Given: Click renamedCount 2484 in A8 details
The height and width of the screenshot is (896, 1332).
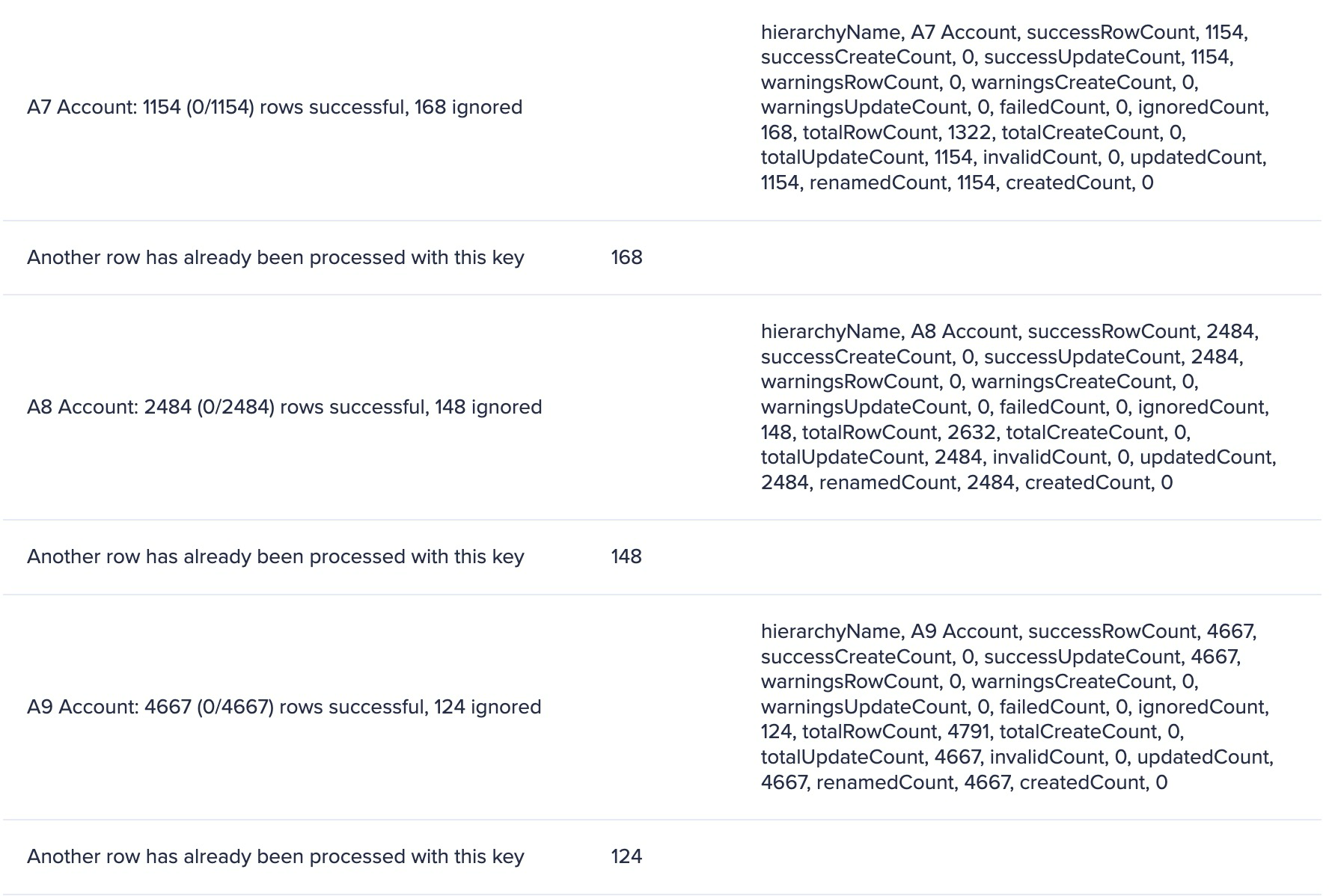Looking at the screenshot, I should pos(917,483).
